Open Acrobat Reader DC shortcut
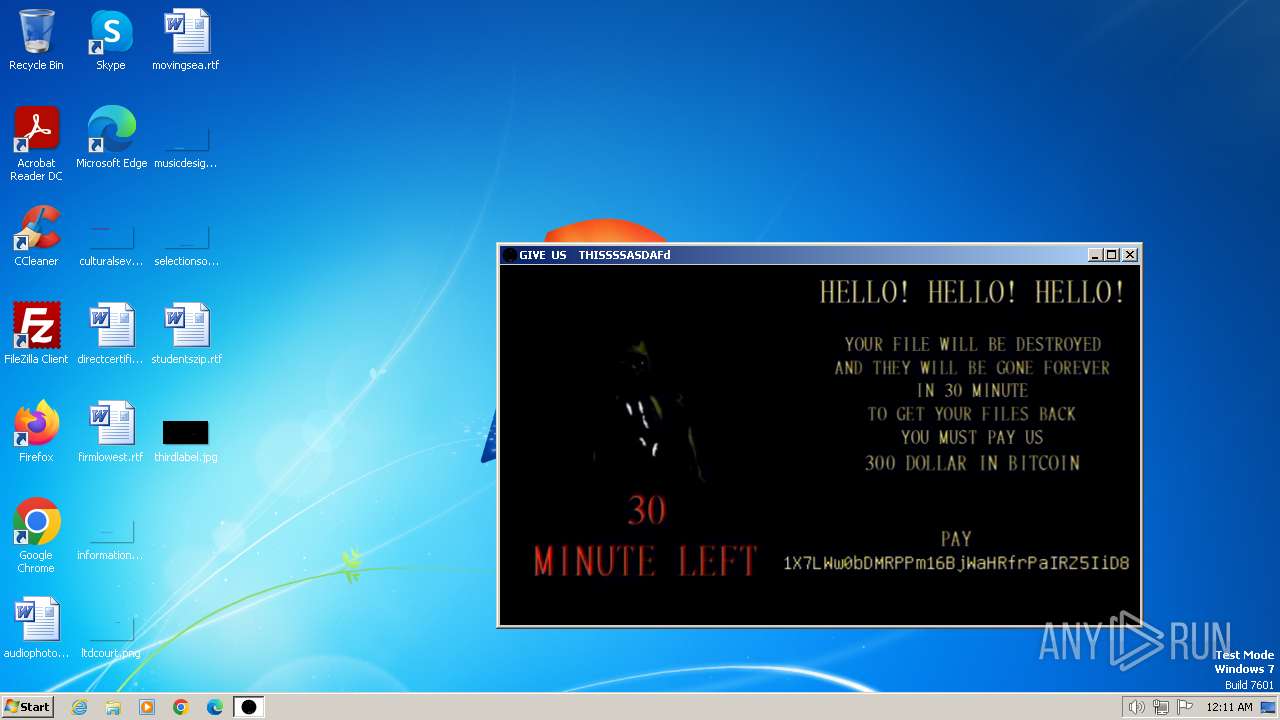This screenshot has height=720, width=1280. pyautogui.click(x=36, y=144)
